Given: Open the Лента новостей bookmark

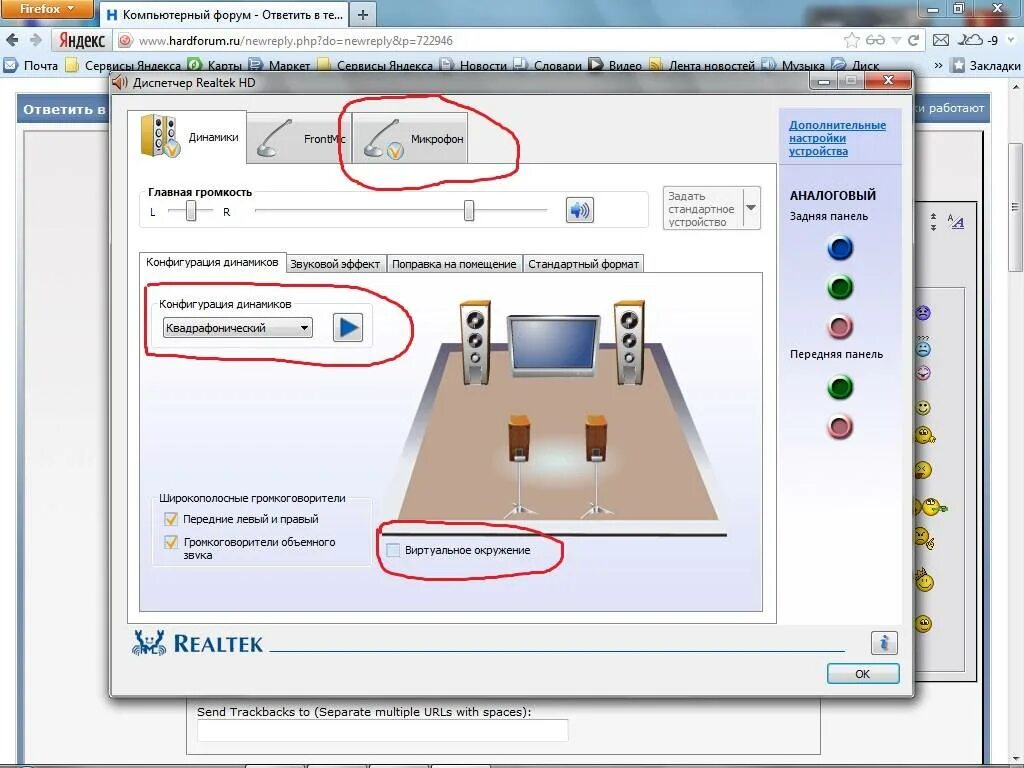Looking at the screenshot, I should 702,65.
